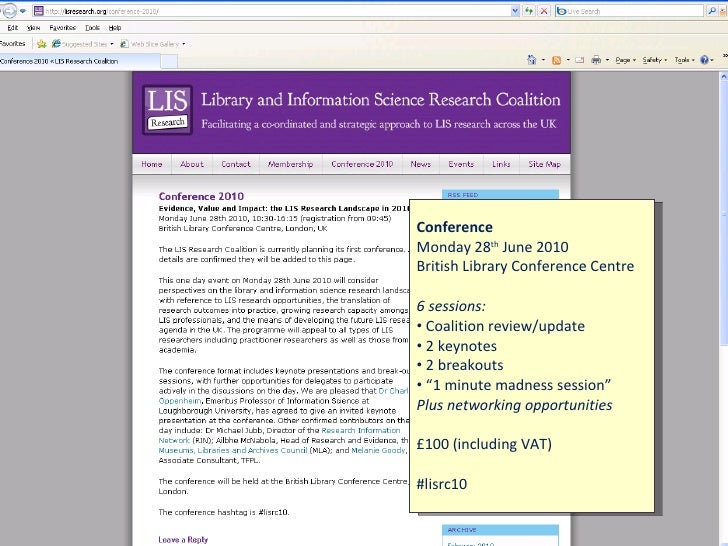This screenshot has height=546, width=728.
Task: Open the Edit menu
Action: (13, 27)
